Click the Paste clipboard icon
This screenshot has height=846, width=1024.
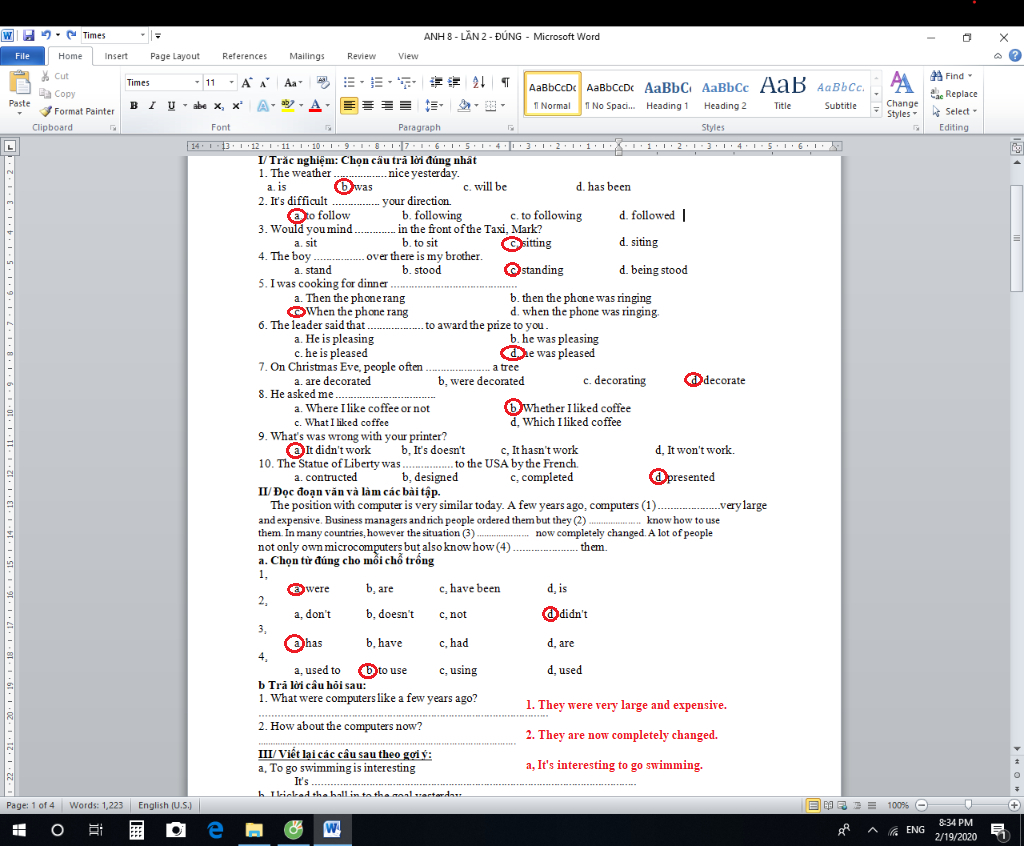click(x=20, y=84)
